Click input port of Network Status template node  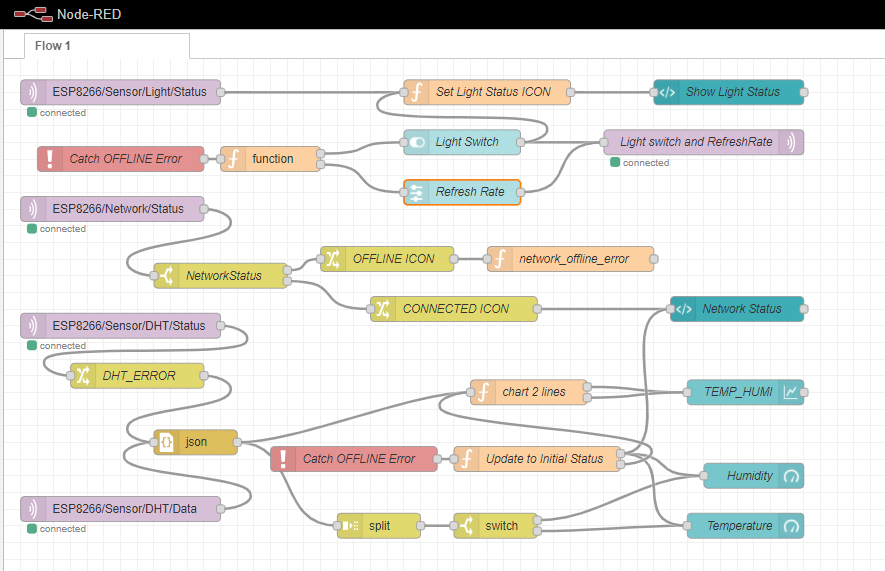671,309
